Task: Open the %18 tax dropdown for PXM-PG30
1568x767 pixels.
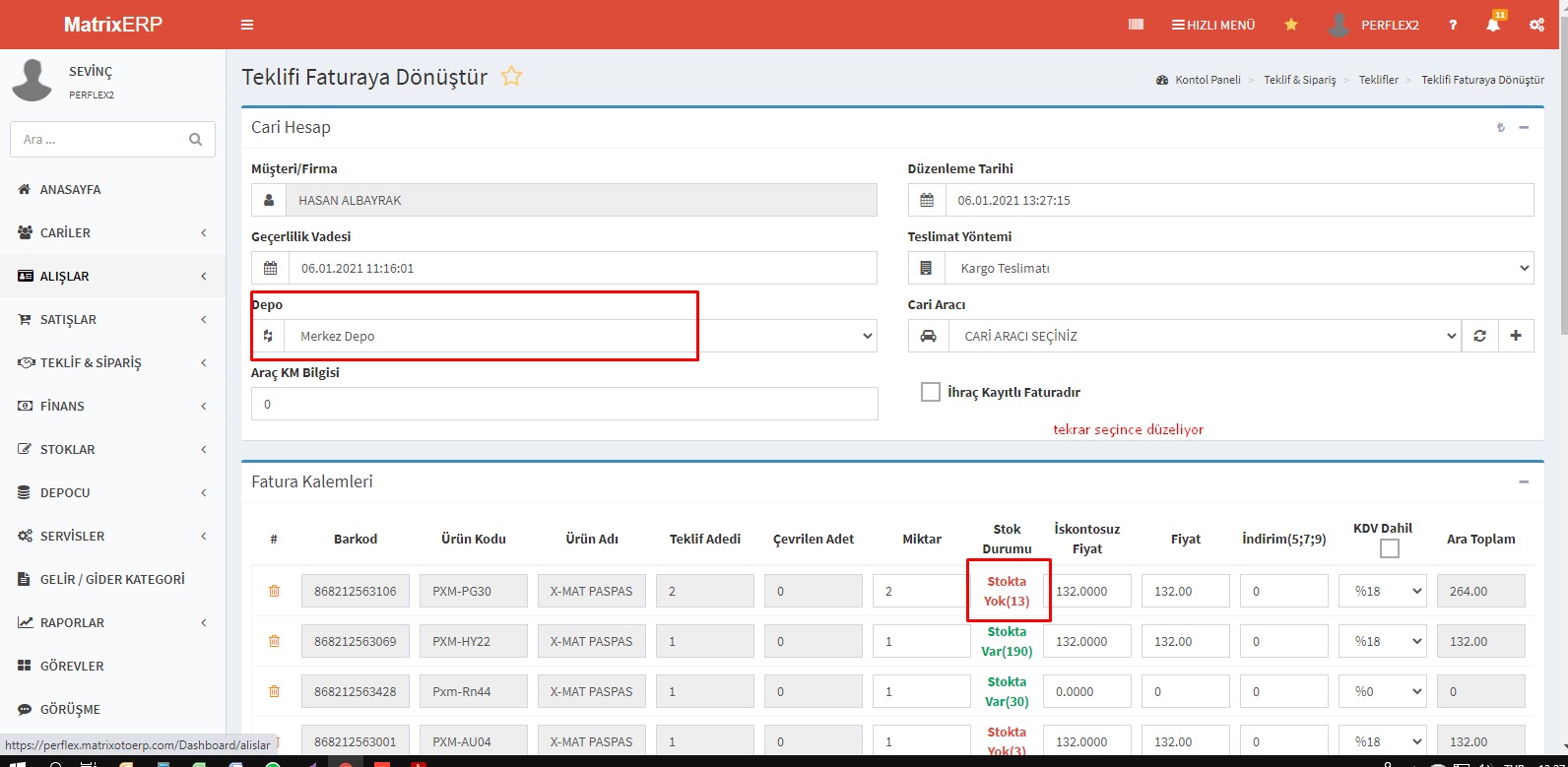Action: 1382,591
